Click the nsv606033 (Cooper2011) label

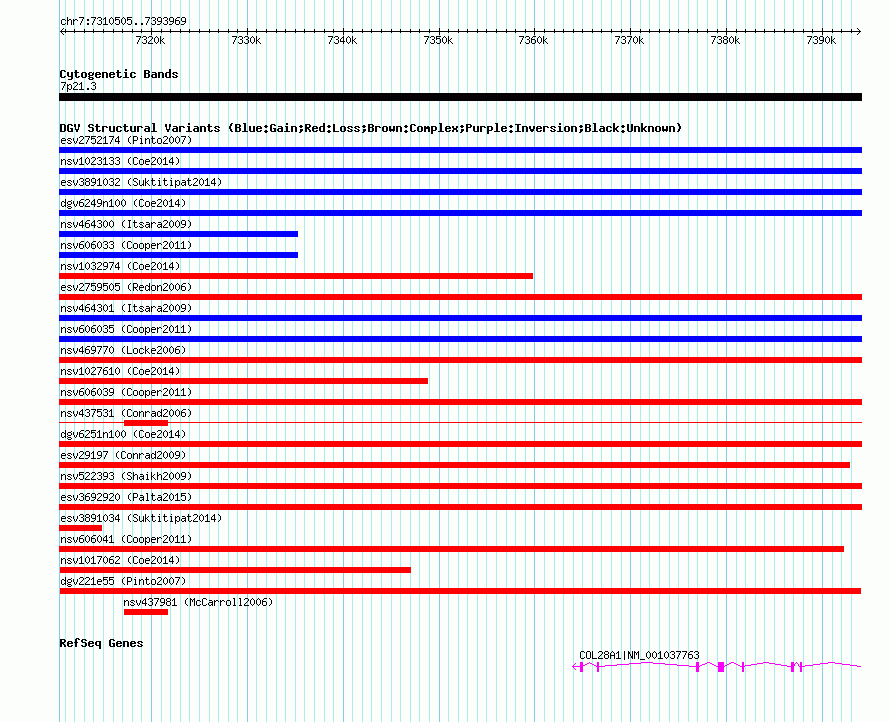[x=126, y=245]
